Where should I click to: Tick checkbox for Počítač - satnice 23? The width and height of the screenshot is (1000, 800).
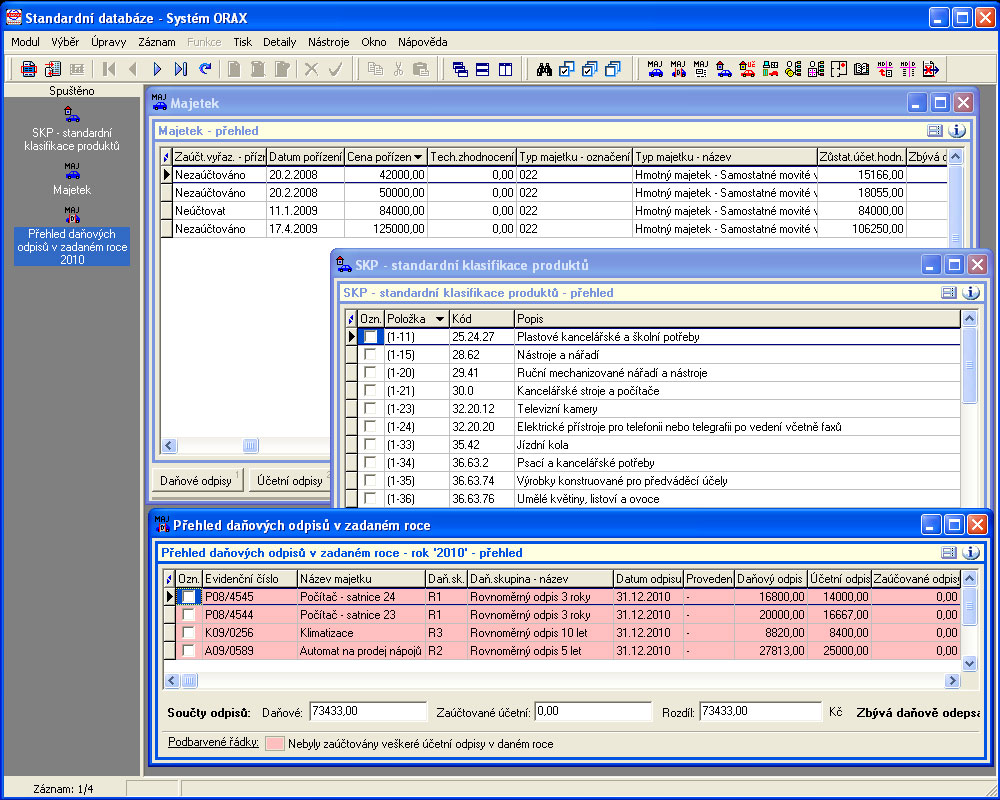click(188, 614)
